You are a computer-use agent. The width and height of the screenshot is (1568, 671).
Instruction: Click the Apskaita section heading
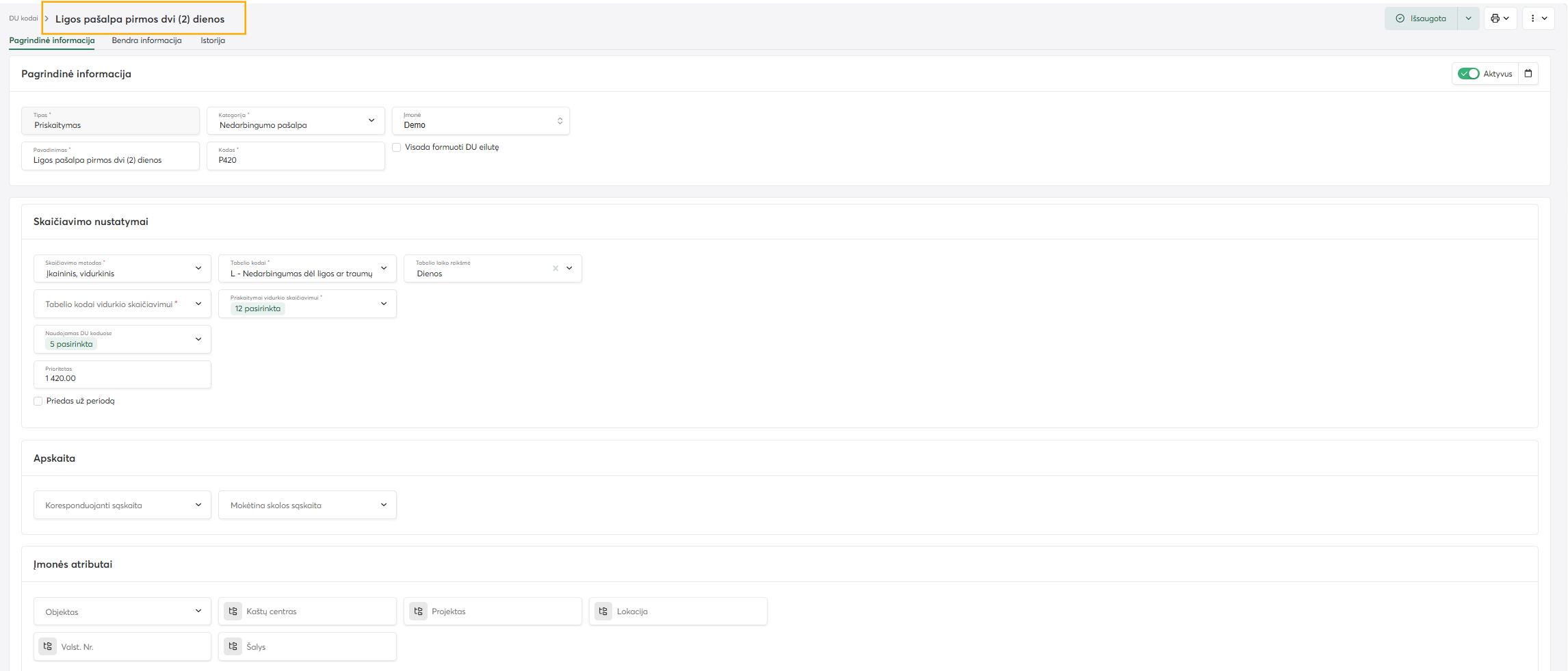tap(54, 458)
